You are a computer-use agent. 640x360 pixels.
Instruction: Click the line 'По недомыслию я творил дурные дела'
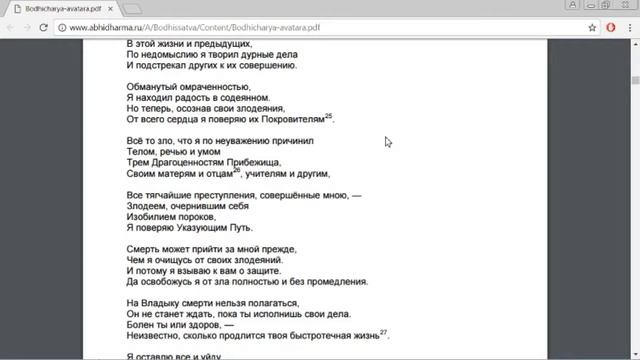point(212,55)
